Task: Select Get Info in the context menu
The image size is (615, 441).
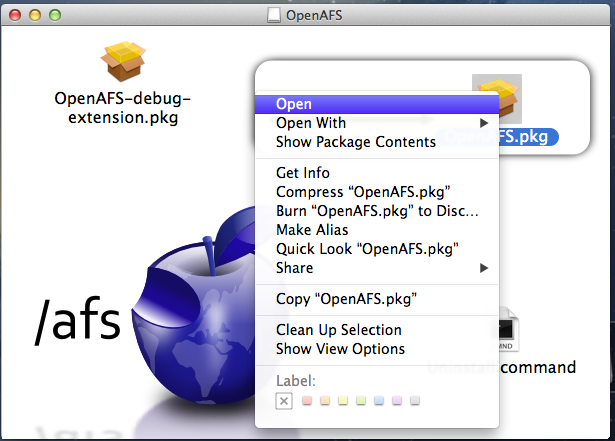Action: pos(377,173)
